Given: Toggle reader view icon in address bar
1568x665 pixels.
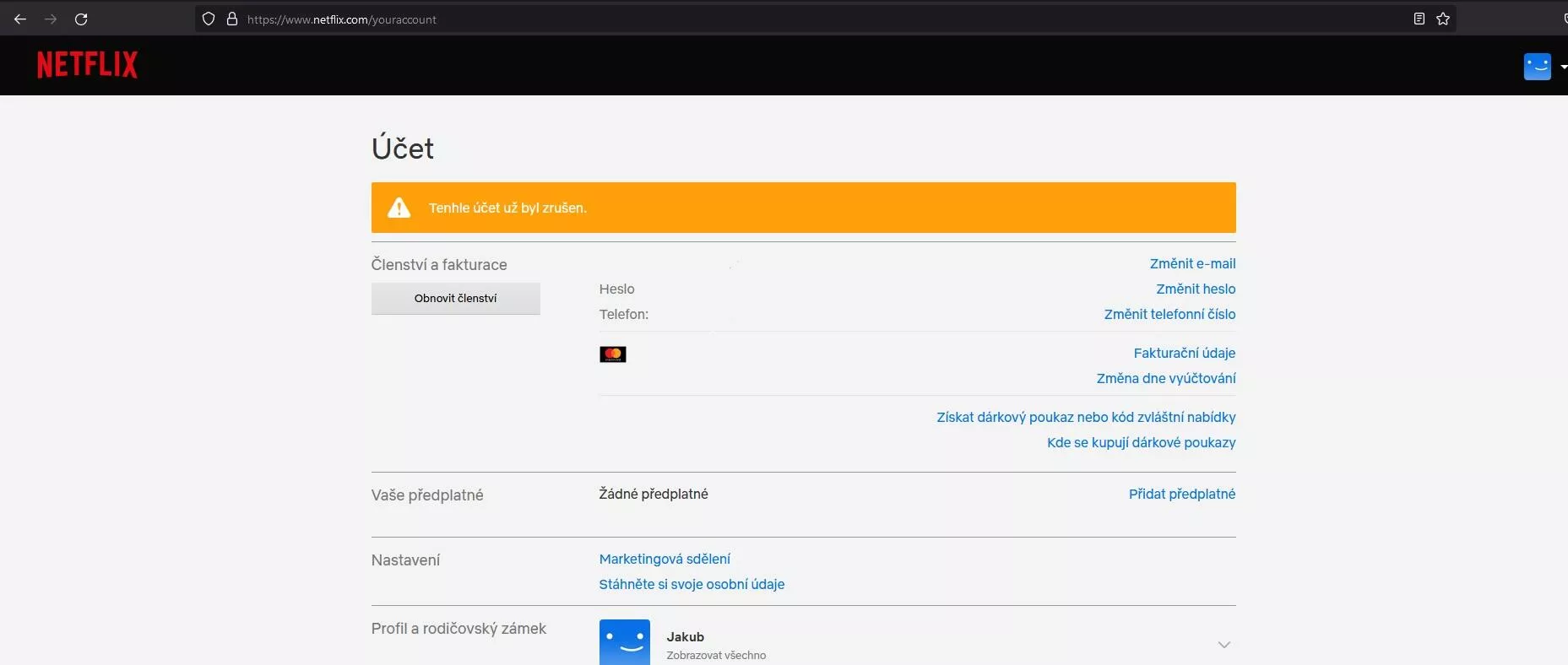Looking at the screenshot, I should 1419,19.
